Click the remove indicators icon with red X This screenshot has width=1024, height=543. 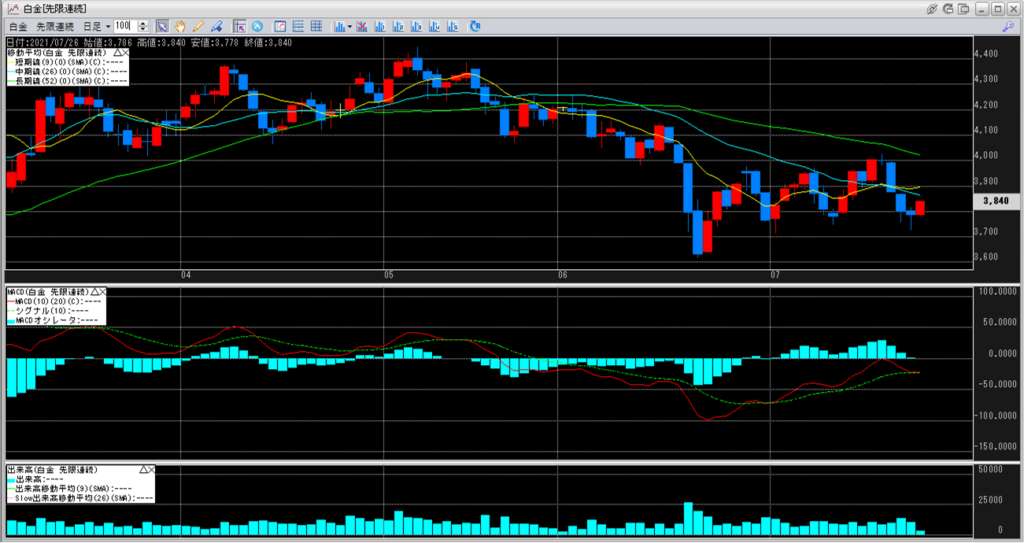pos(362,27)
